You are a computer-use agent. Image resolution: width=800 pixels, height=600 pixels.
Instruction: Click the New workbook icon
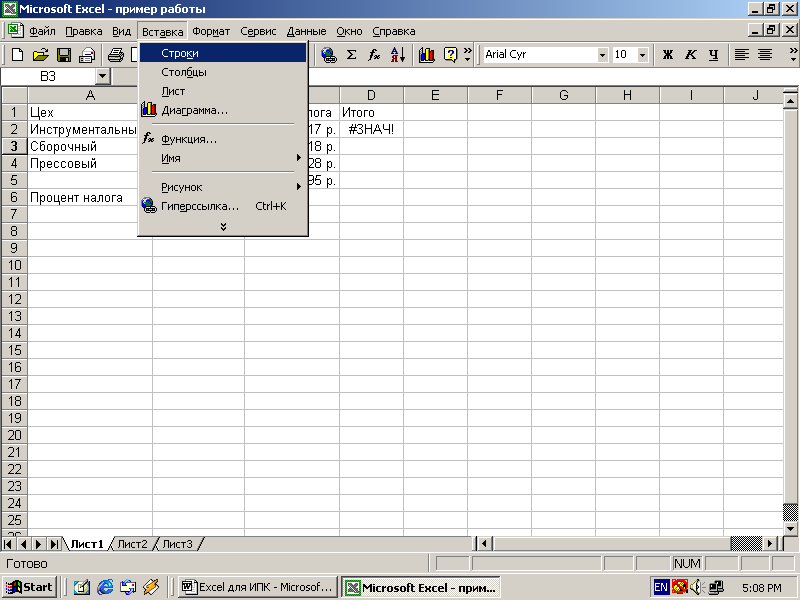coord(17,55)
